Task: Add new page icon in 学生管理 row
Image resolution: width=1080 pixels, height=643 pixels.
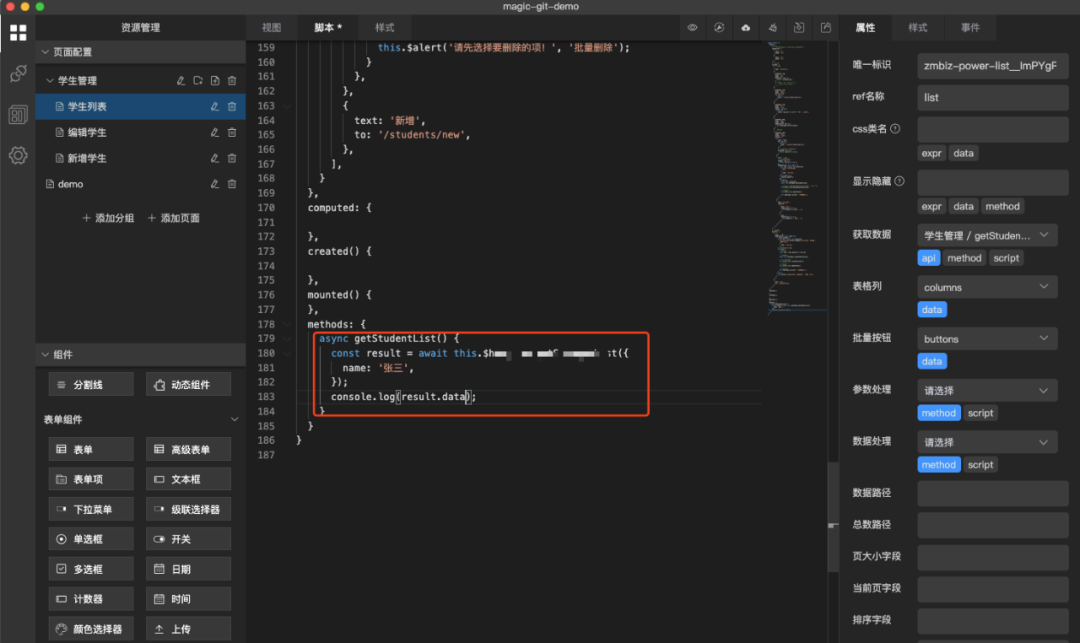Action: coord(215,81)
